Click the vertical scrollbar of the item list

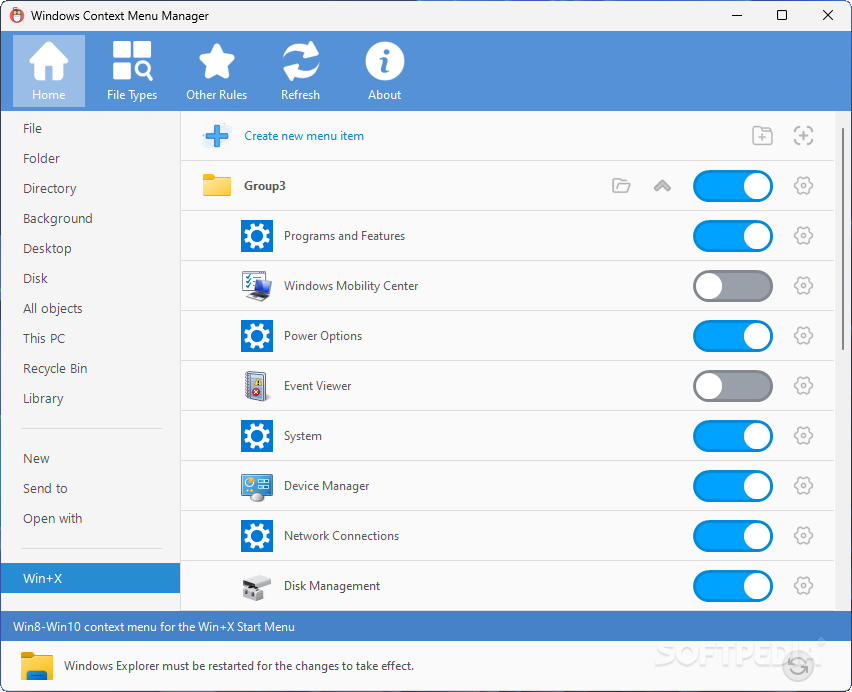843,239
